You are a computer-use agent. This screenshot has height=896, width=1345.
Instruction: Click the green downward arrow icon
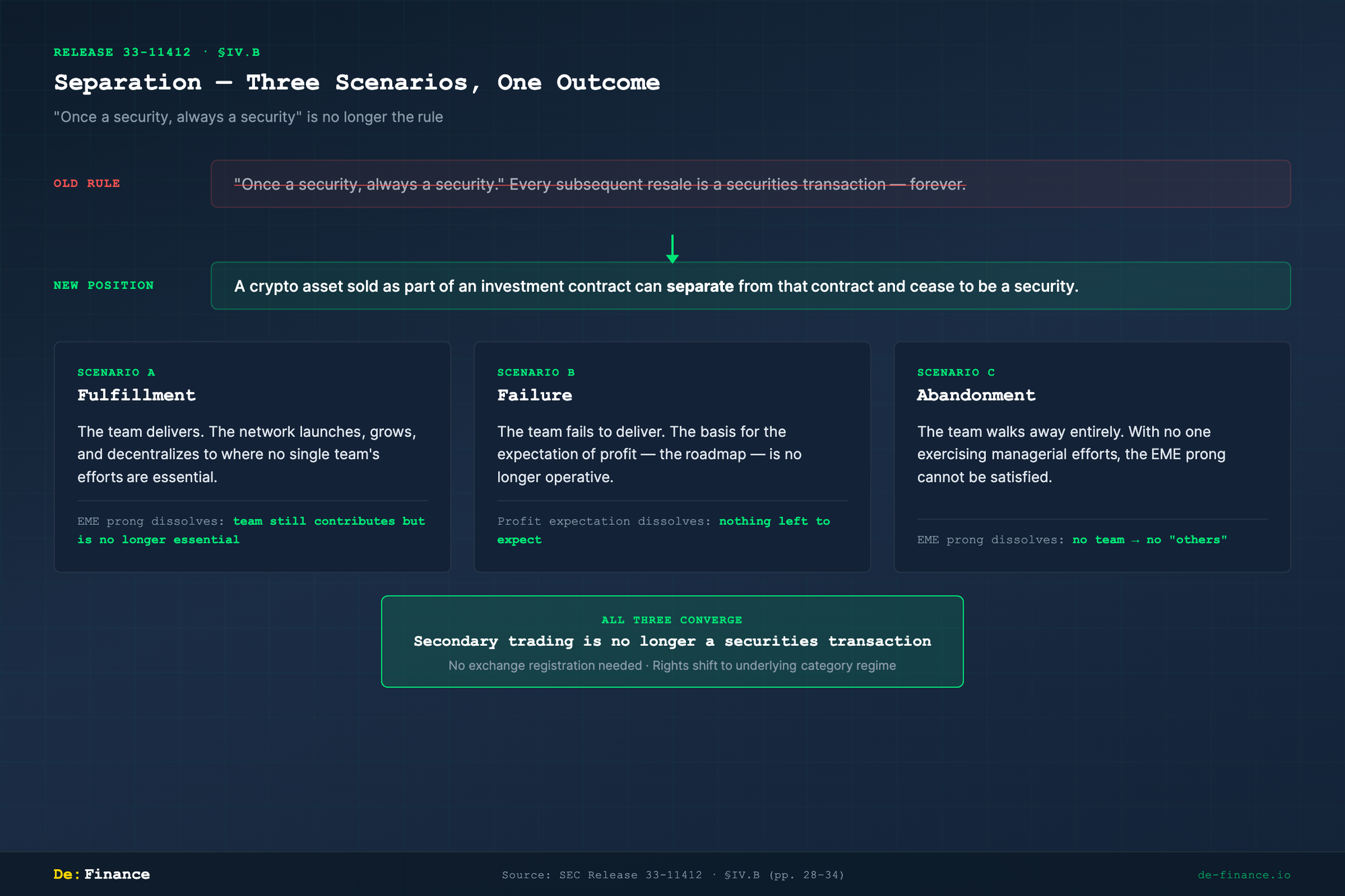pos(672,249)
